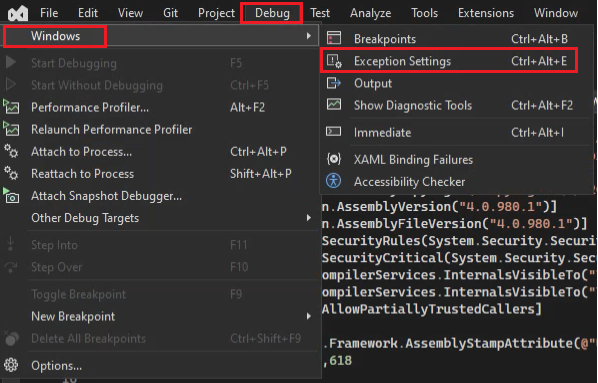Image resolution: width=598 pixels, height=383 pixels.
Task: Click the Performance Profiler icon
Action: tap(11, 107)
